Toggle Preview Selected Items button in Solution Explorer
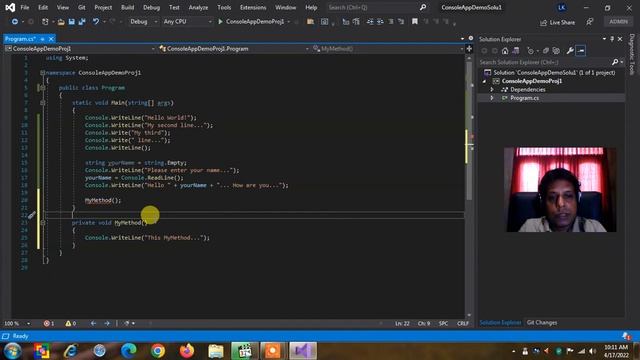Image resolution: width=640 pixels, height=360 pixels. [x=581, y=51]
